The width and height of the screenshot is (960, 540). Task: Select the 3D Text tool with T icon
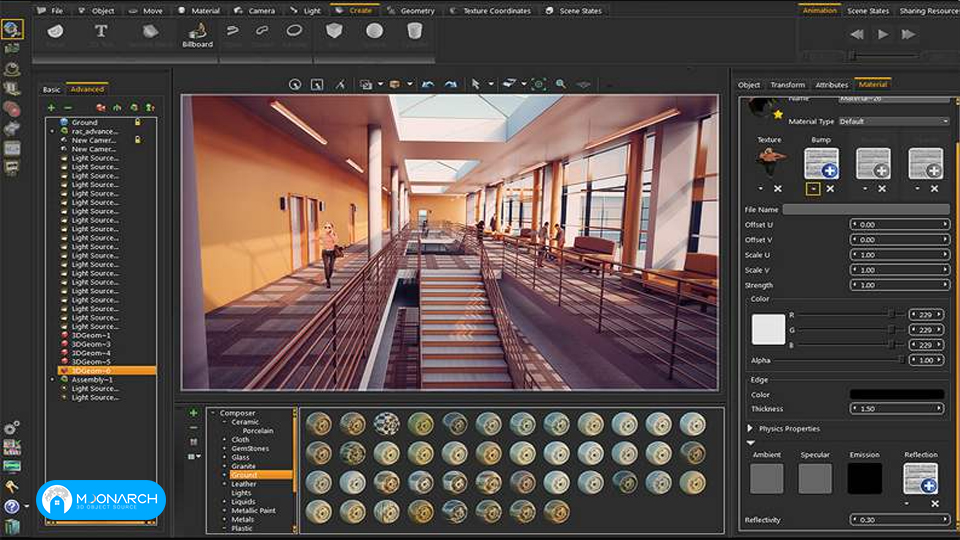coord(100,31)
